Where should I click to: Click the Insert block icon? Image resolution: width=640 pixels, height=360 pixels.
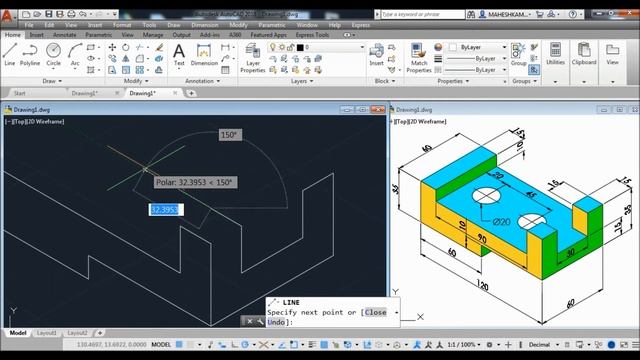[376, 55]
